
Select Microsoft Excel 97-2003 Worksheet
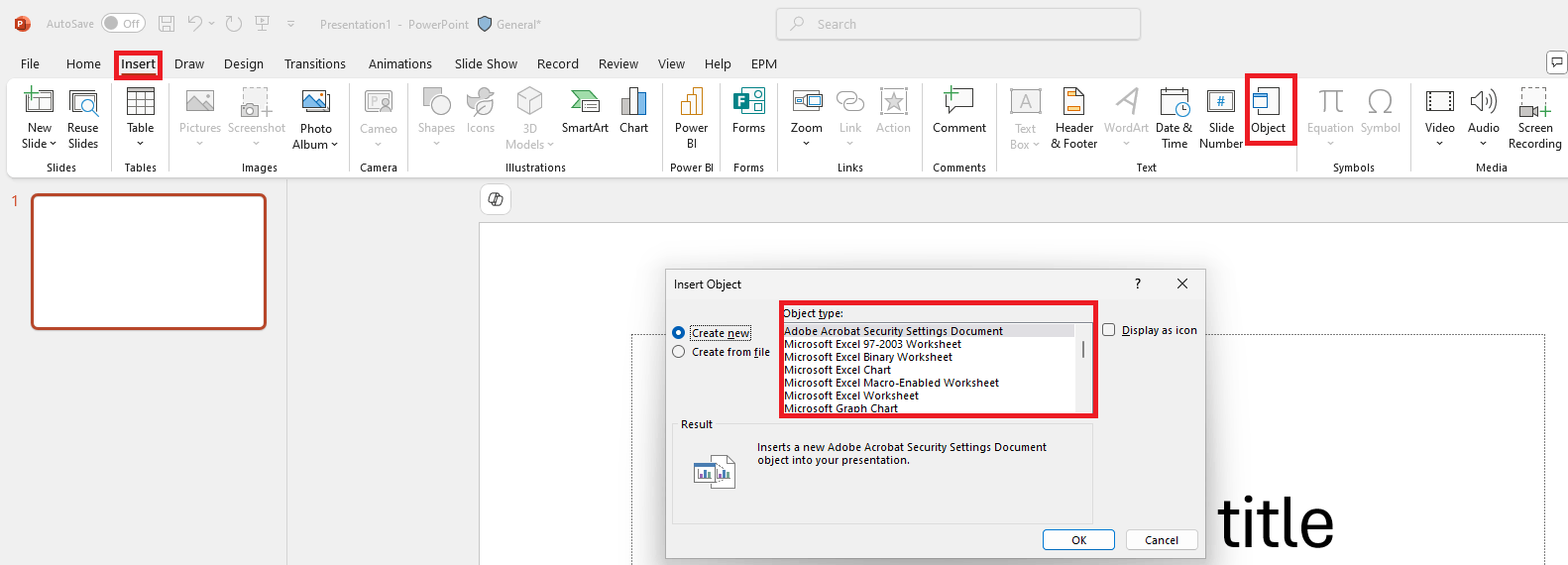(929, 344)
